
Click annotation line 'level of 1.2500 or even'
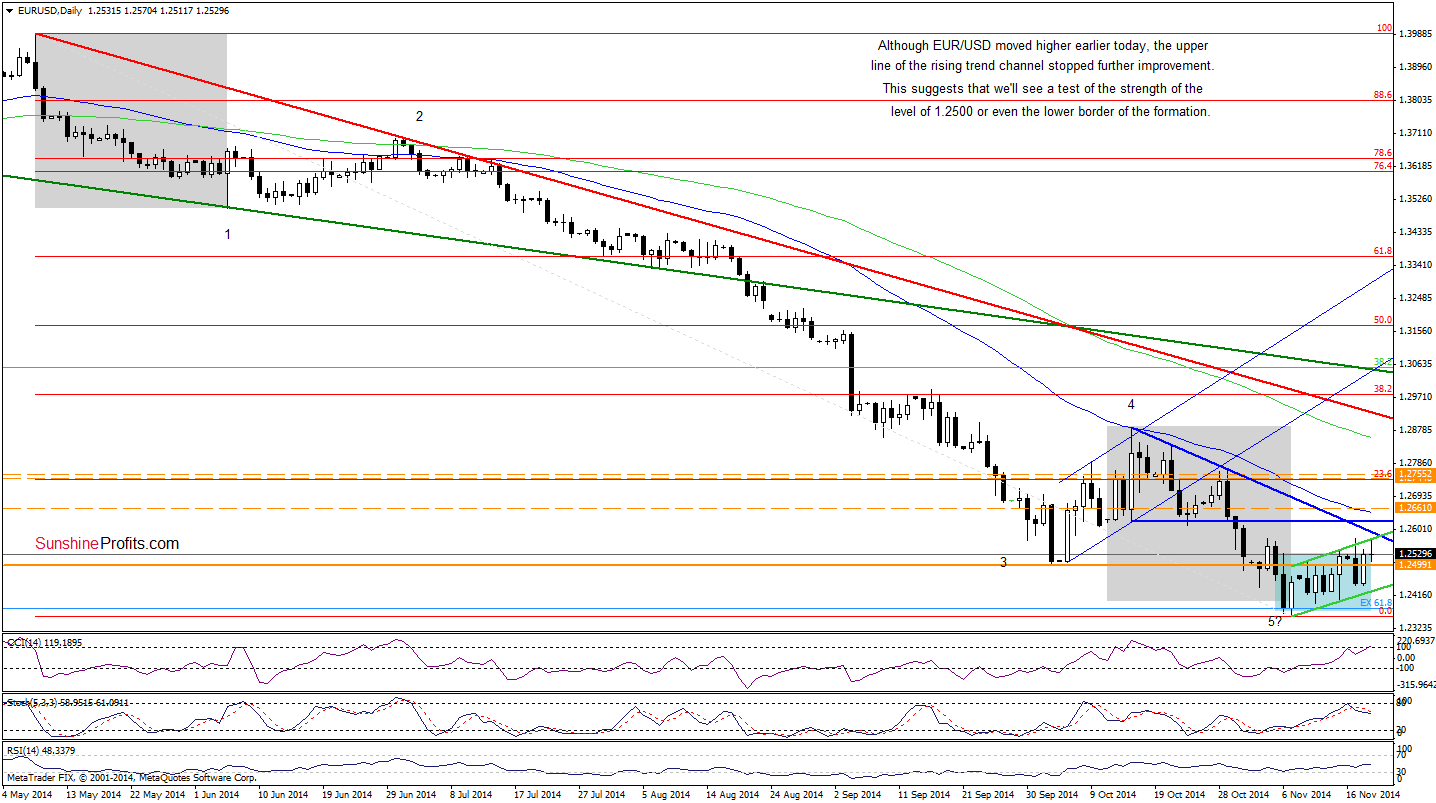click(x=1051, y=111)
